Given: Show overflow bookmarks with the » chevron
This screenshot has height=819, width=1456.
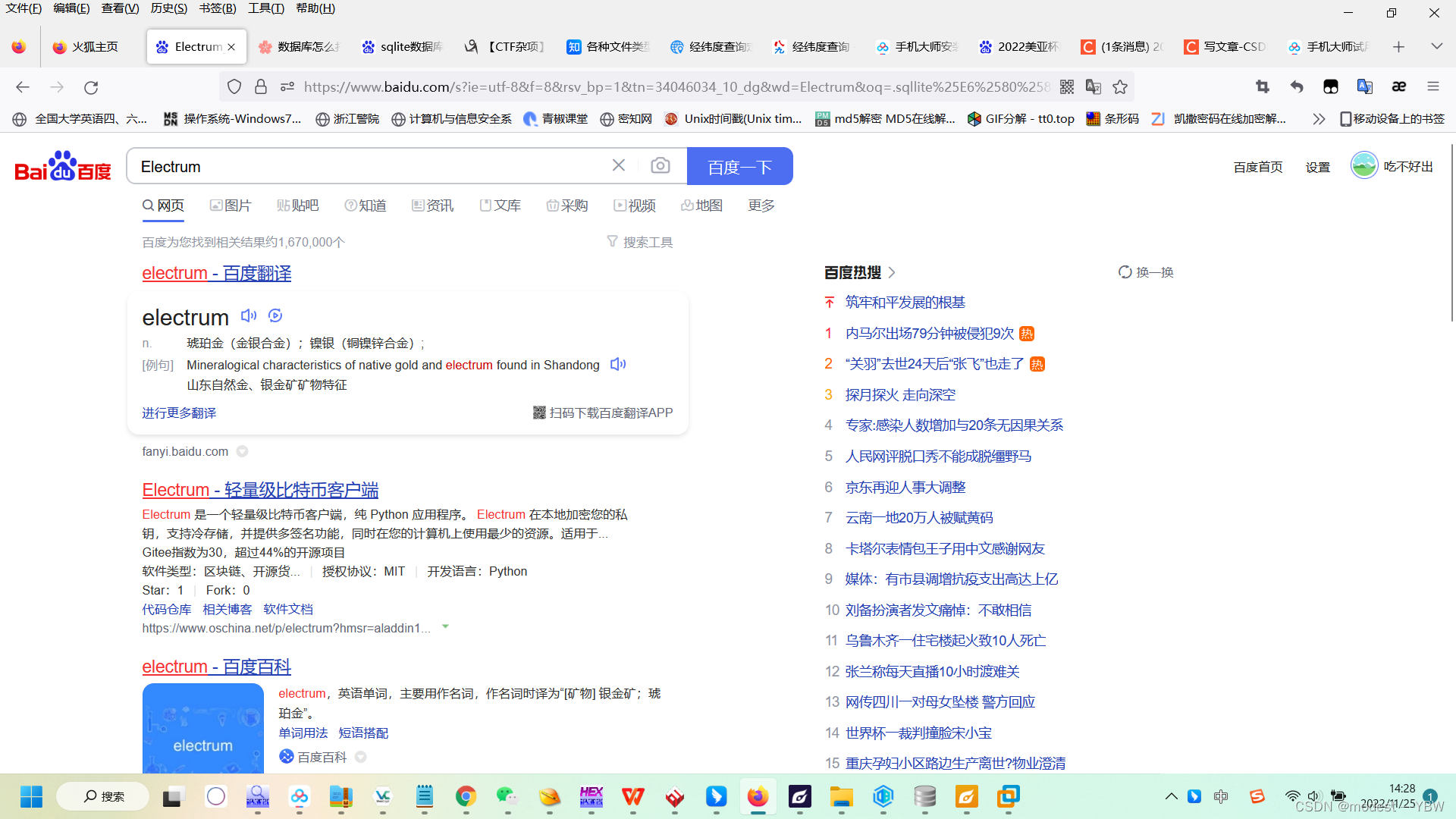Looking at the screenshot, I should [1319, 118].
